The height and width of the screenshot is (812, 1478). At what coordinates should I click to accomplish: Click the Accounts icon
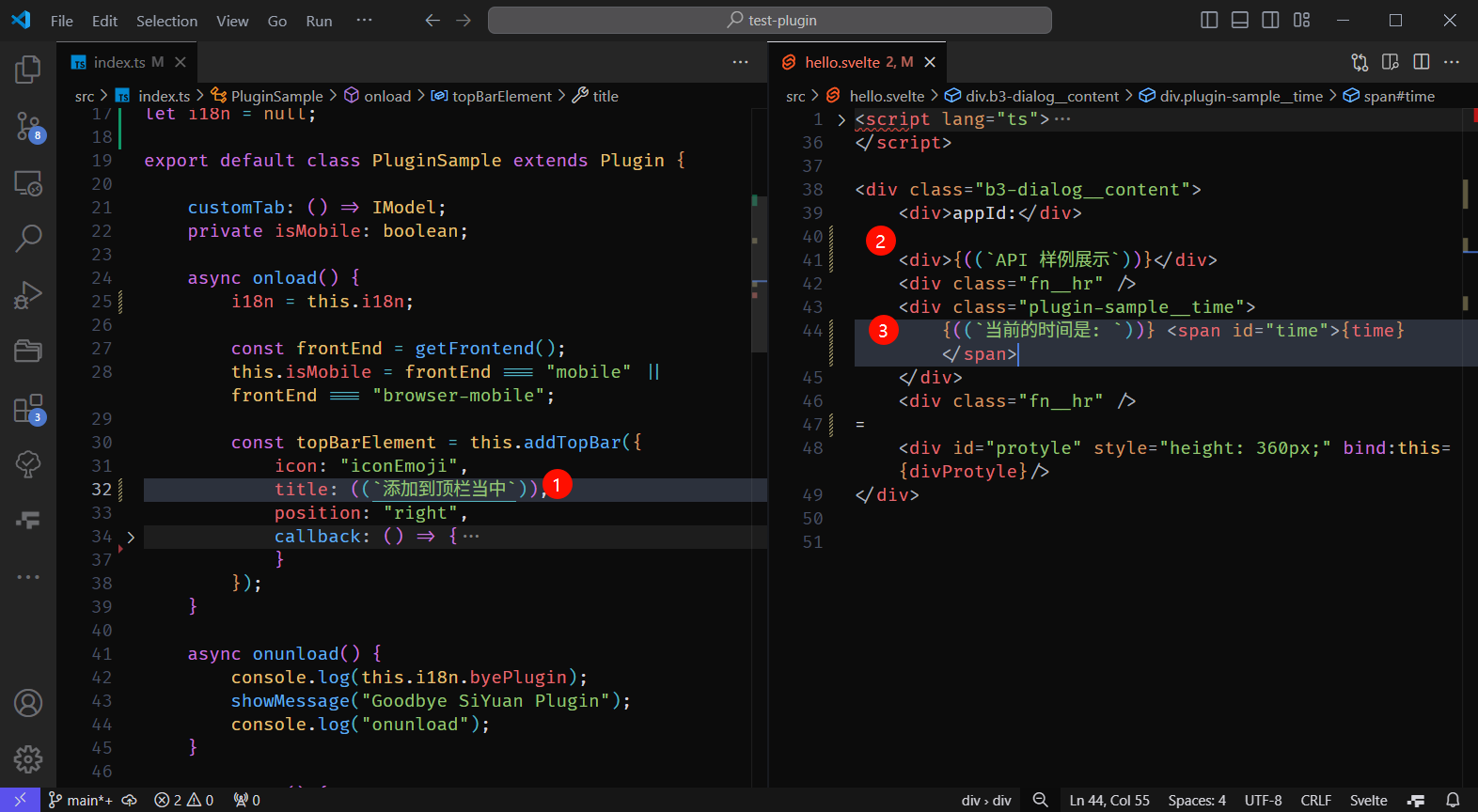(x=28, y=703)
